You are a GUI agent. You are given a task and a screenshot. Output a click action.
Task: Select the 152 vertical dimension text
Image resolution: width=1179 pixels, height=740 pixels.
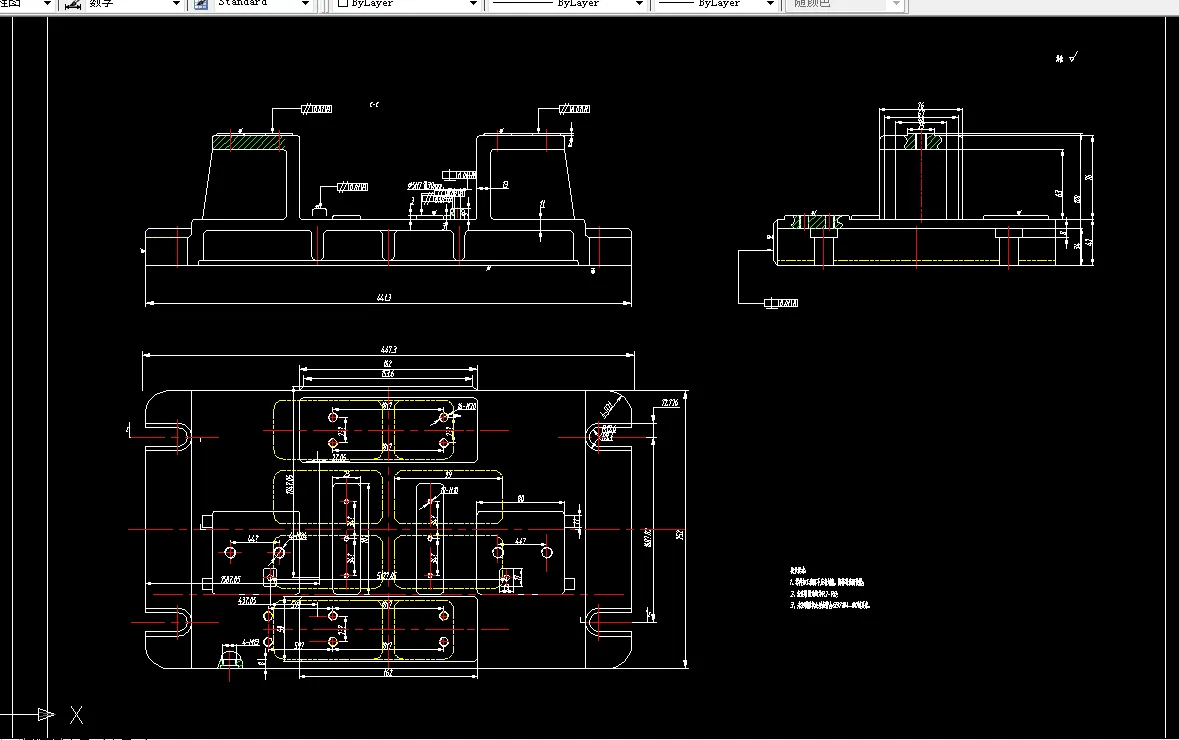point(680,535)
